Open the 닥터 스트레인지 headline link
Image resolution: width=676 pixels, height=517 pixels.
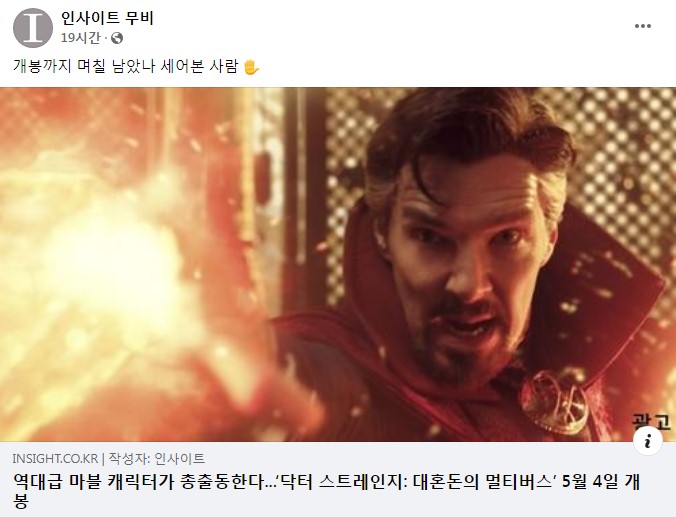(x=326, y=491)
